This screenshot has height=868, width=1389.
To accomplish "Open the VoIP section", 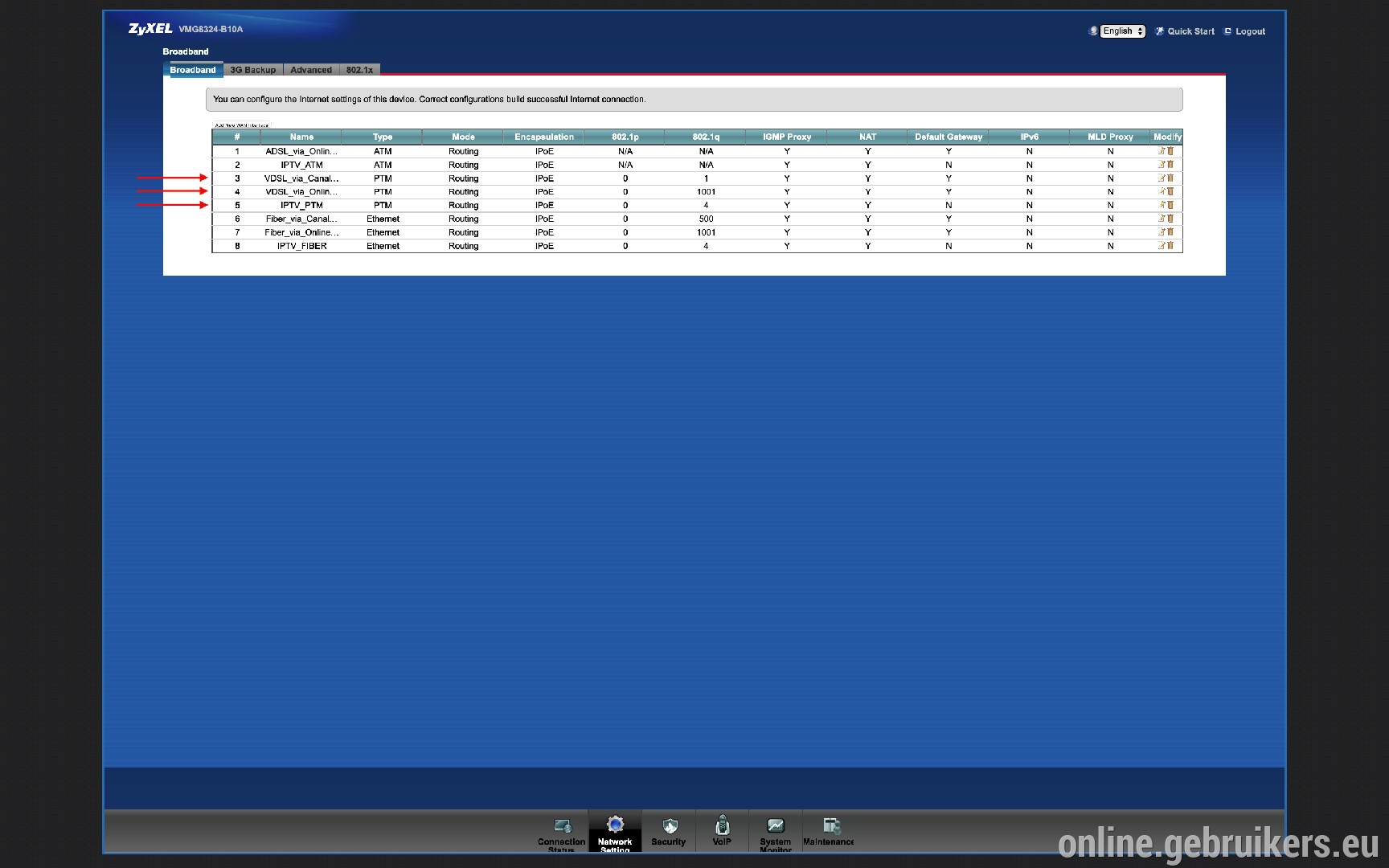I will [x=722, y=832].
